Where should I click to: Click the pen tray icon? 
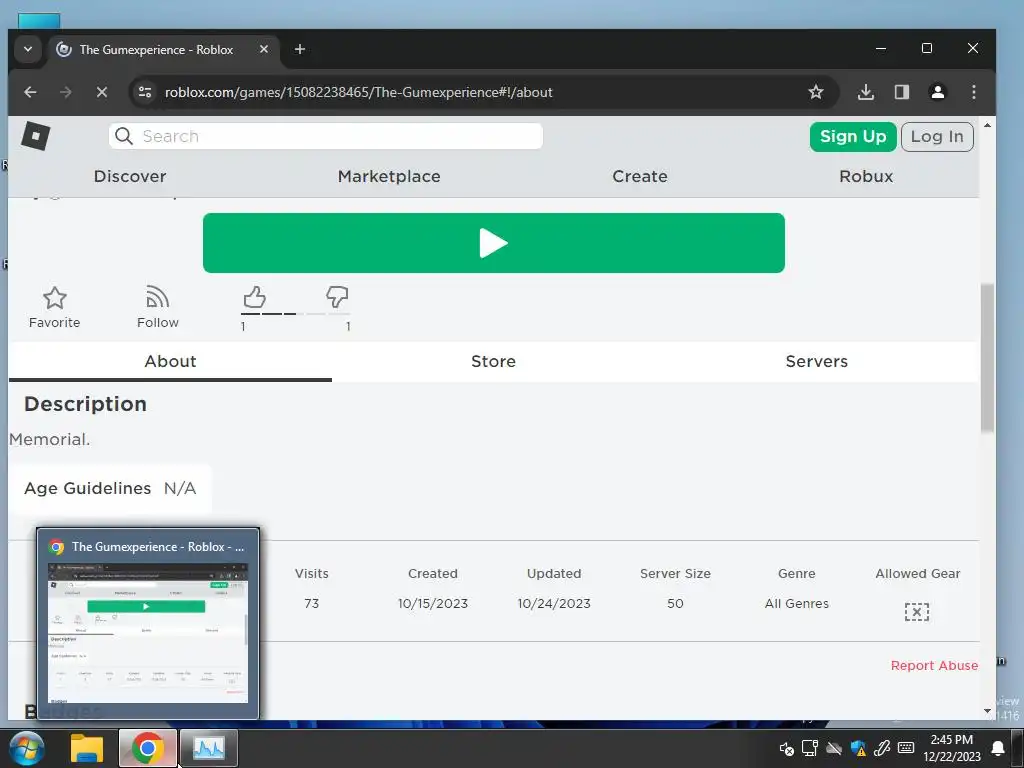coord(882,748)
